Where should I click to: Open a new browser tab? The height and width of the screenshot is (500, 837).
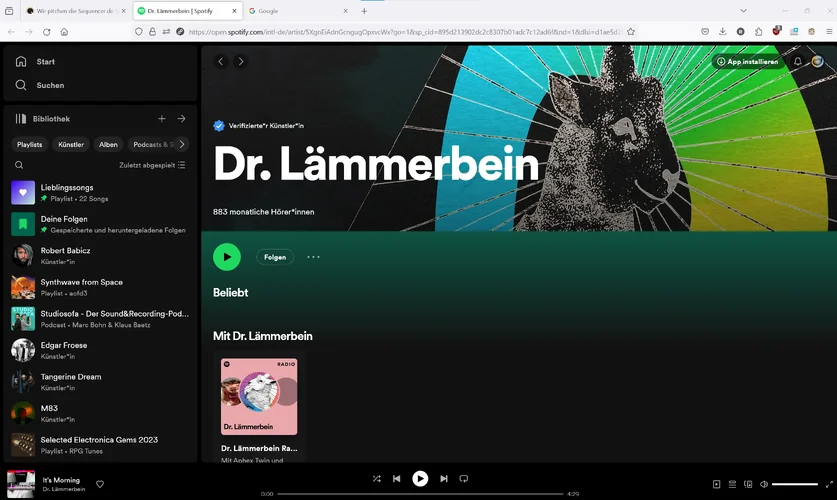[364, 11]
